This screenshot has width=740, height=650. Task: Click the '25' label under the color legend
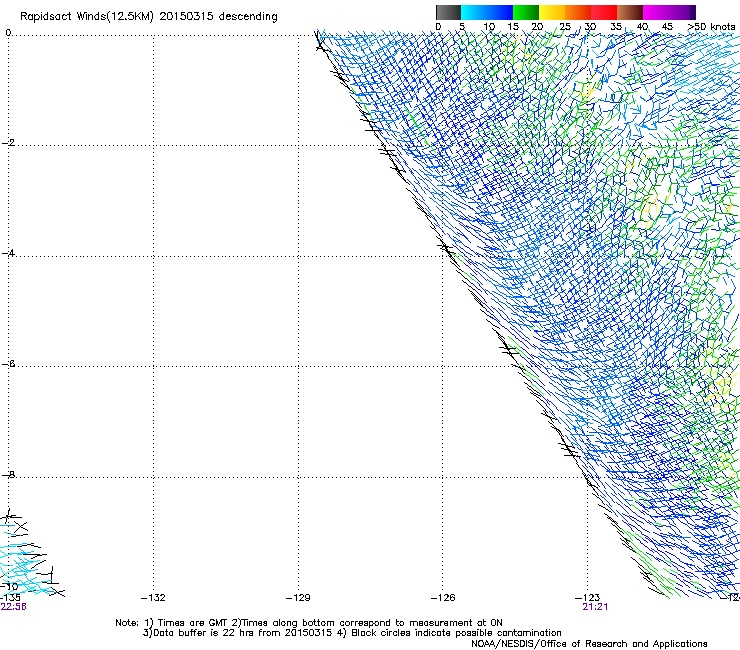pyautogui.click(x=564, y=27)
